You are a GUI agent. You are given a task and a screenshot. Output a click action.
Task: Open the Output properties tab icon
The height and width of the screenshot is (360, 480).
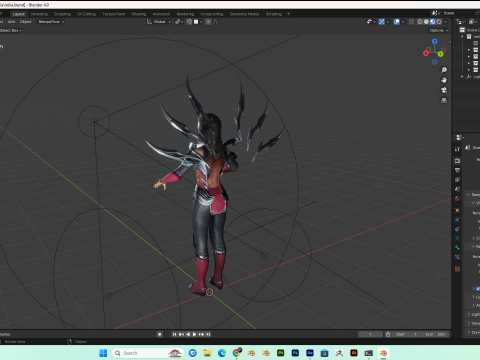[457, 170]
